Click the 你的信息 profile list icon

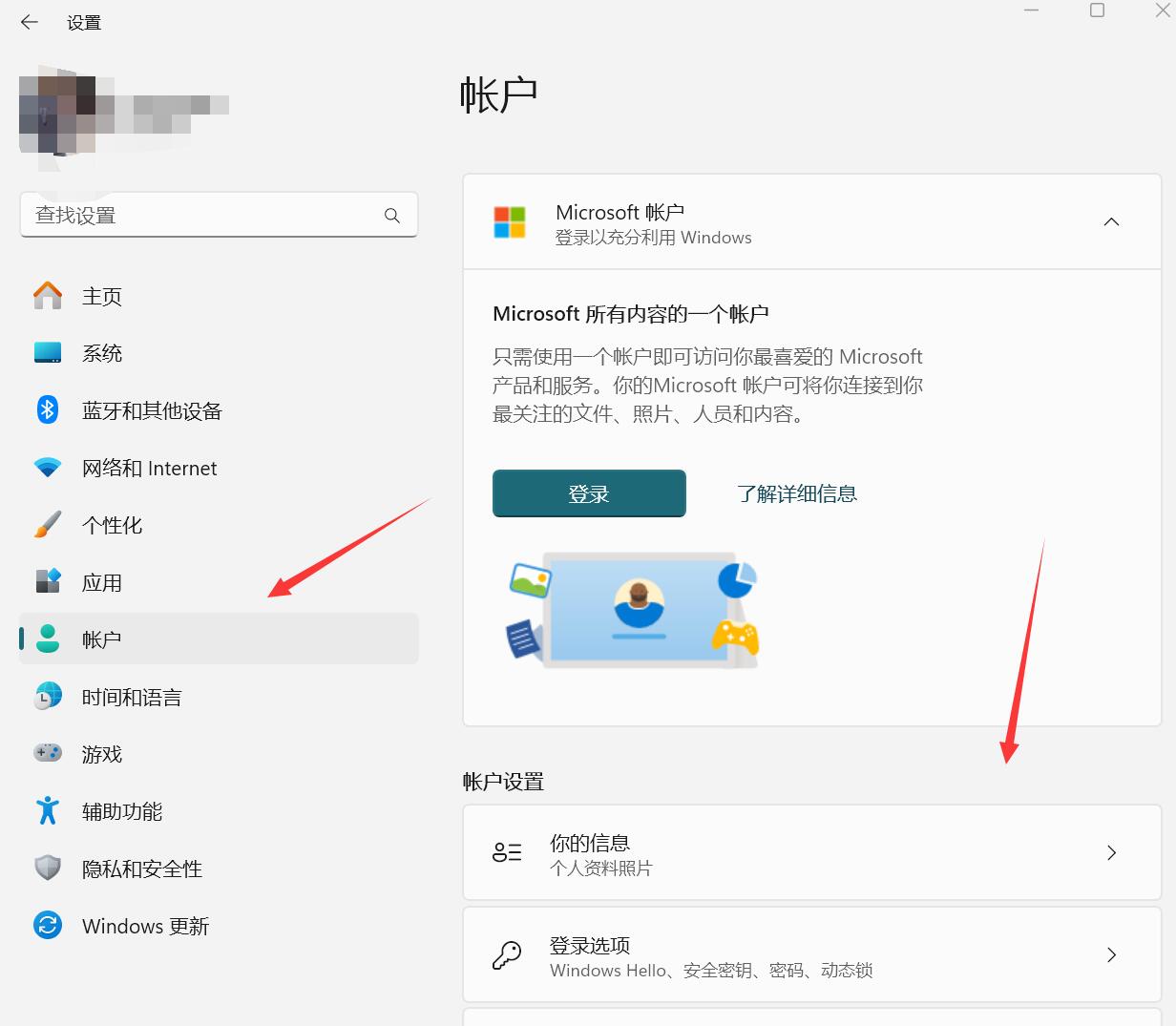[x=507, y=852]
